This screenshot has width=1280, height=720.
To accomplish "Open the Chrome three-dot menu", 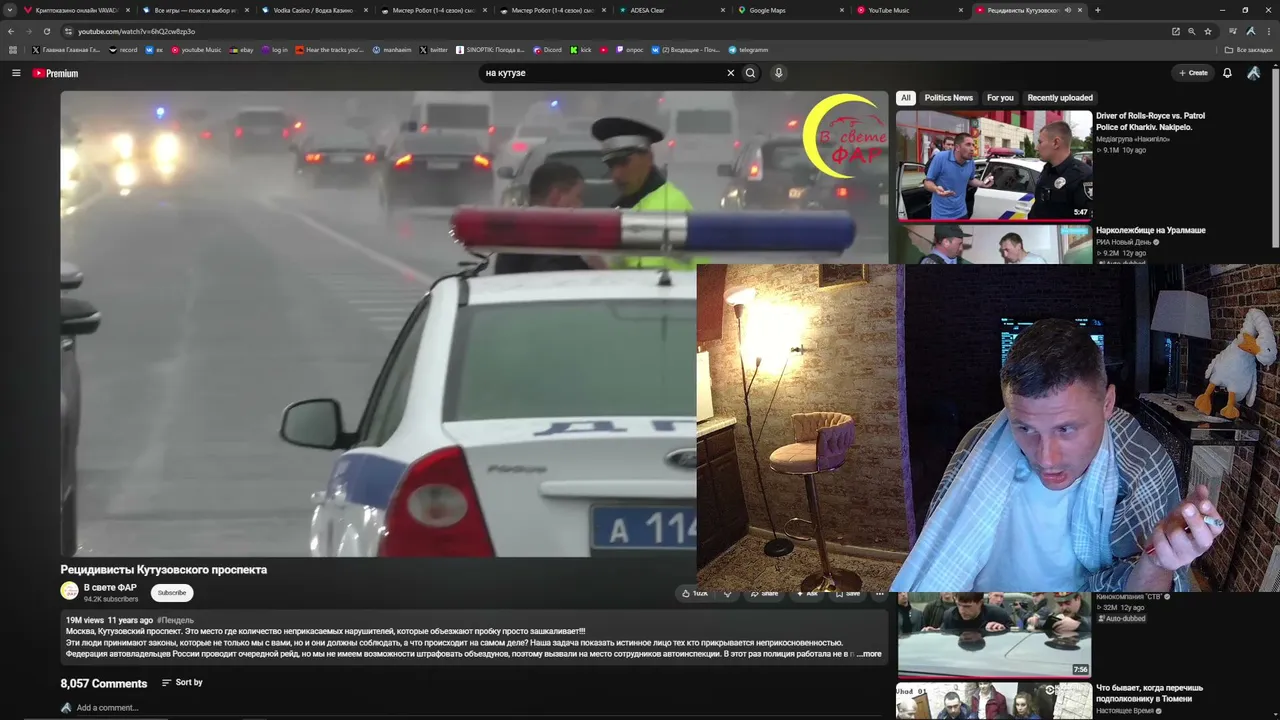I will click(1268, 31).
